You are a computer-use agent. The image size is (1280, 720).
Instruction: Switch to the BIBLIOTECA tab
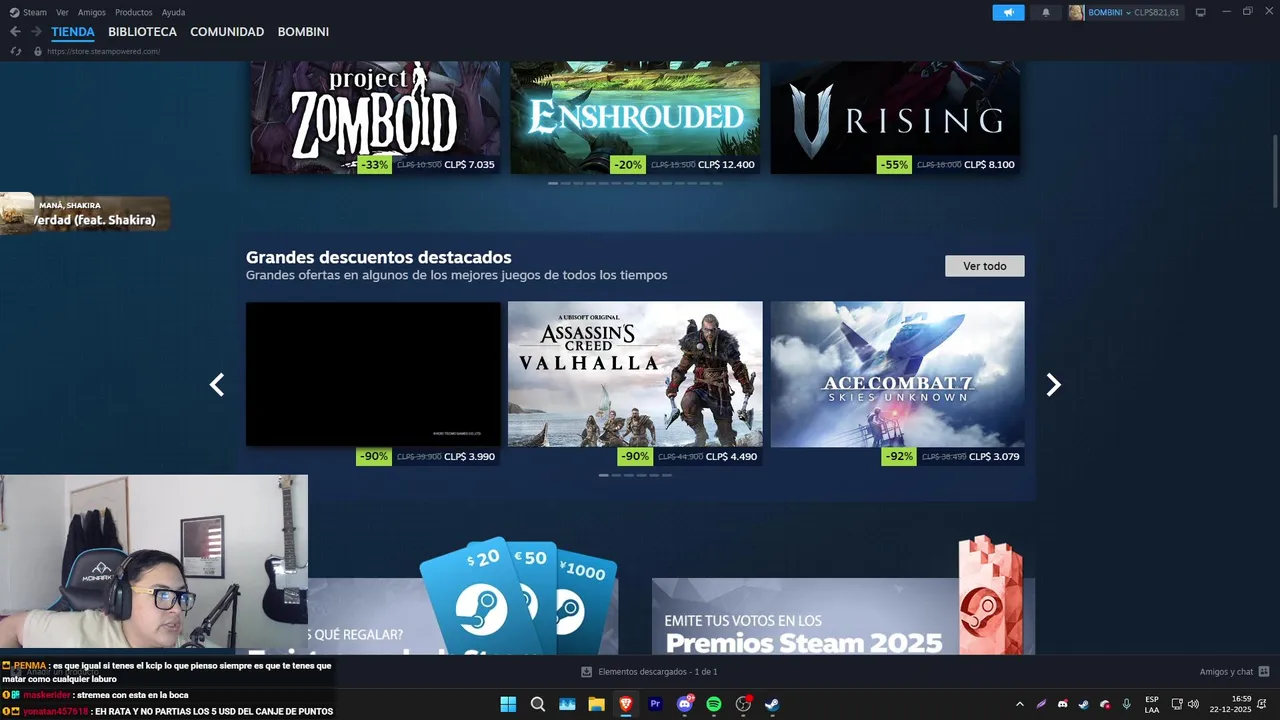coord(143,32)
